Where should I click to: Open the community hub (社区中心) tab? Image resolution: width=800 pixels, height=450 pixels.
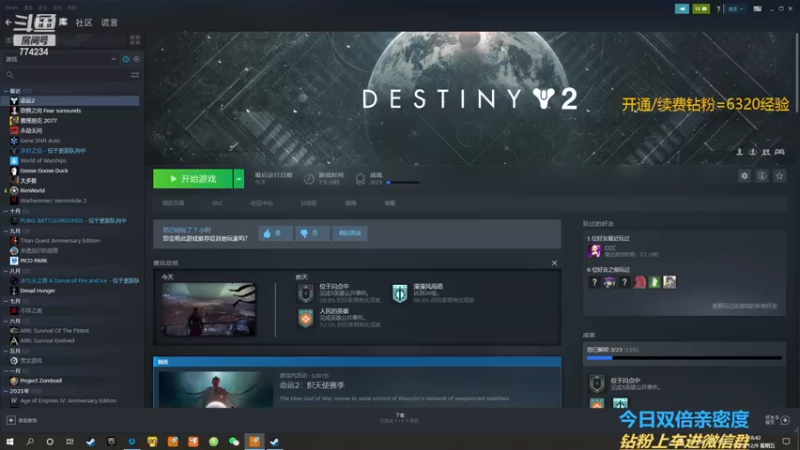tap(261, 203)
